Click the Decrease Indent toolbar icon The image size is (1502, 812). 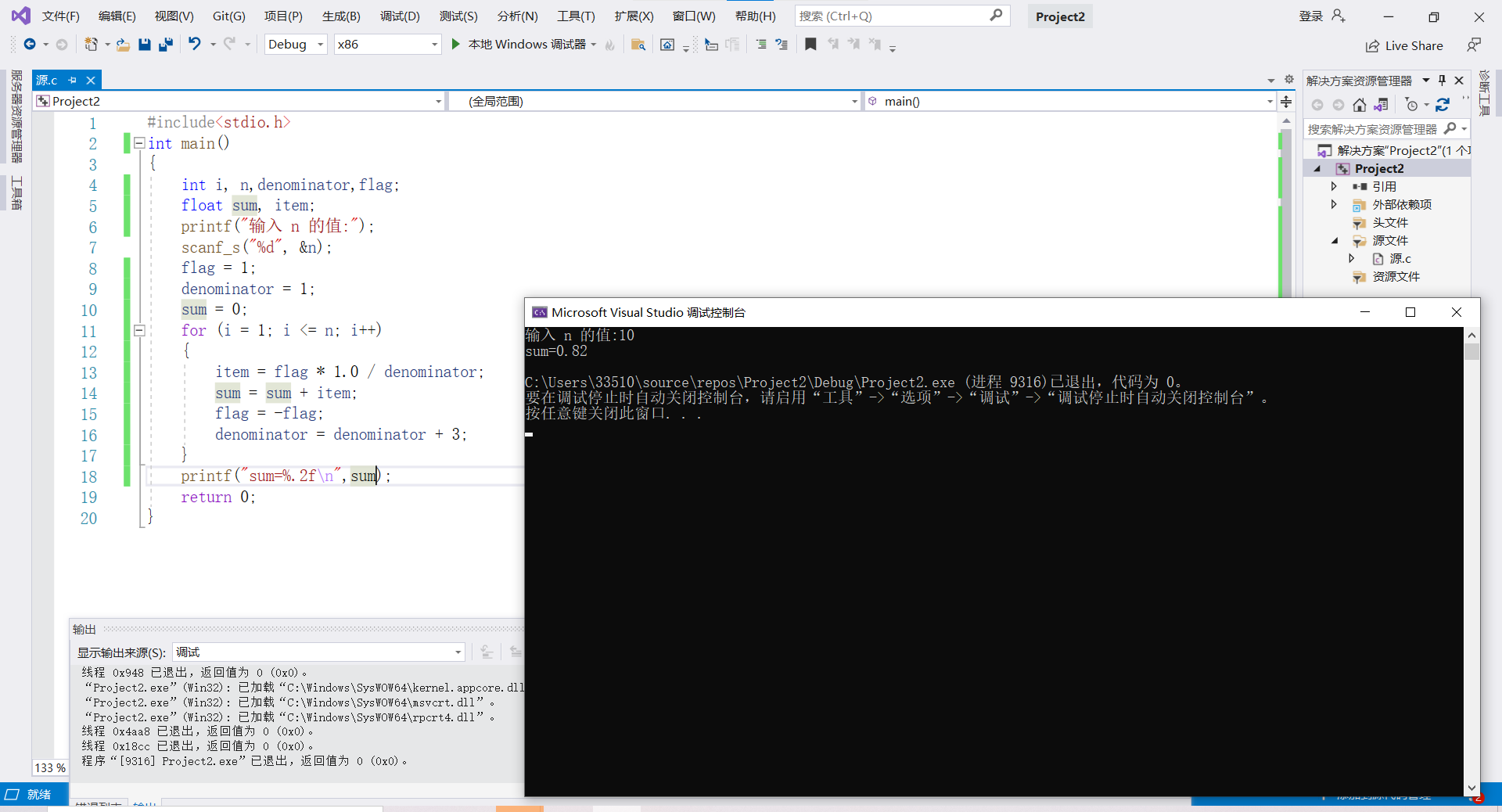[x=760, y=45]
